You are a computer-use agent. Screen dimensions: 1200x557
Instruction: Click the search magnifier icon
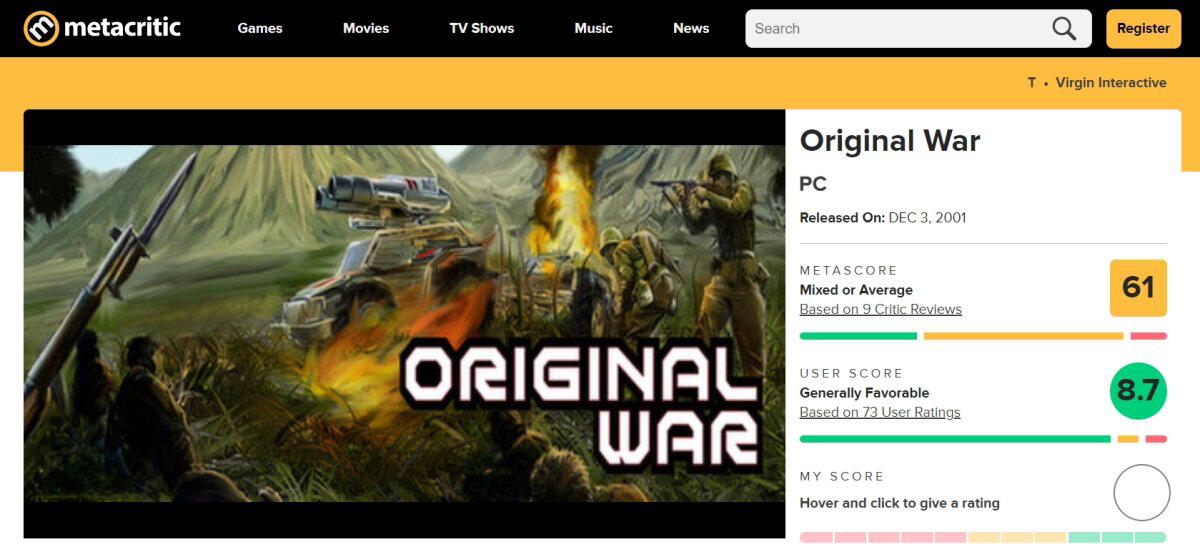pos(1064,29)
